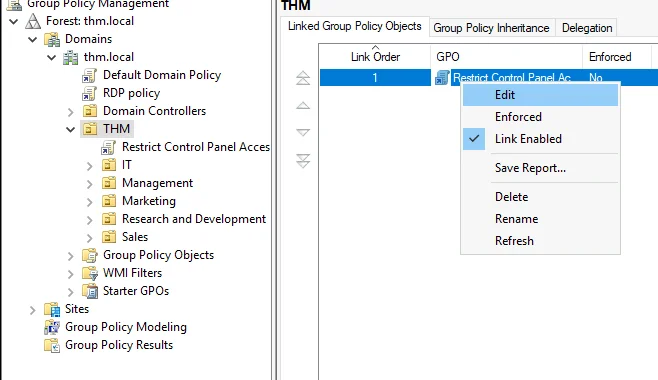Click Group Policy Management root icon
The image size is (658, 380).
click(x=14, y=5)
